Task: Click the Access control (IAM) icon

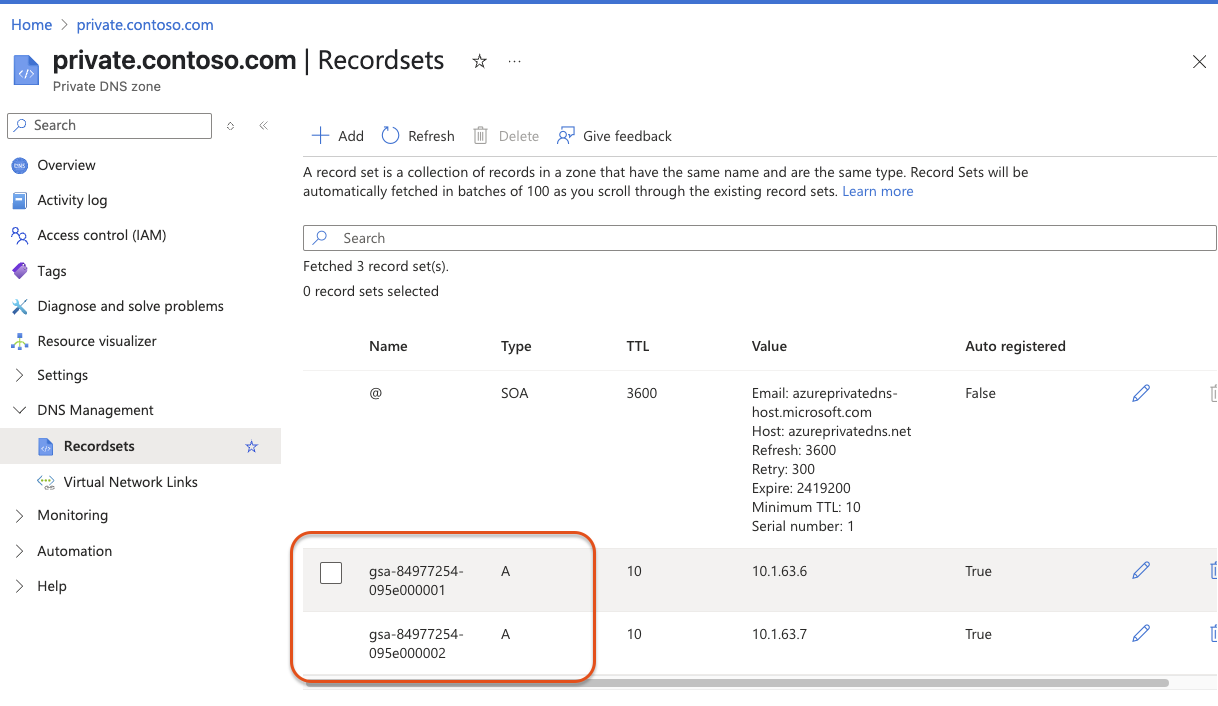Action: 19,235
